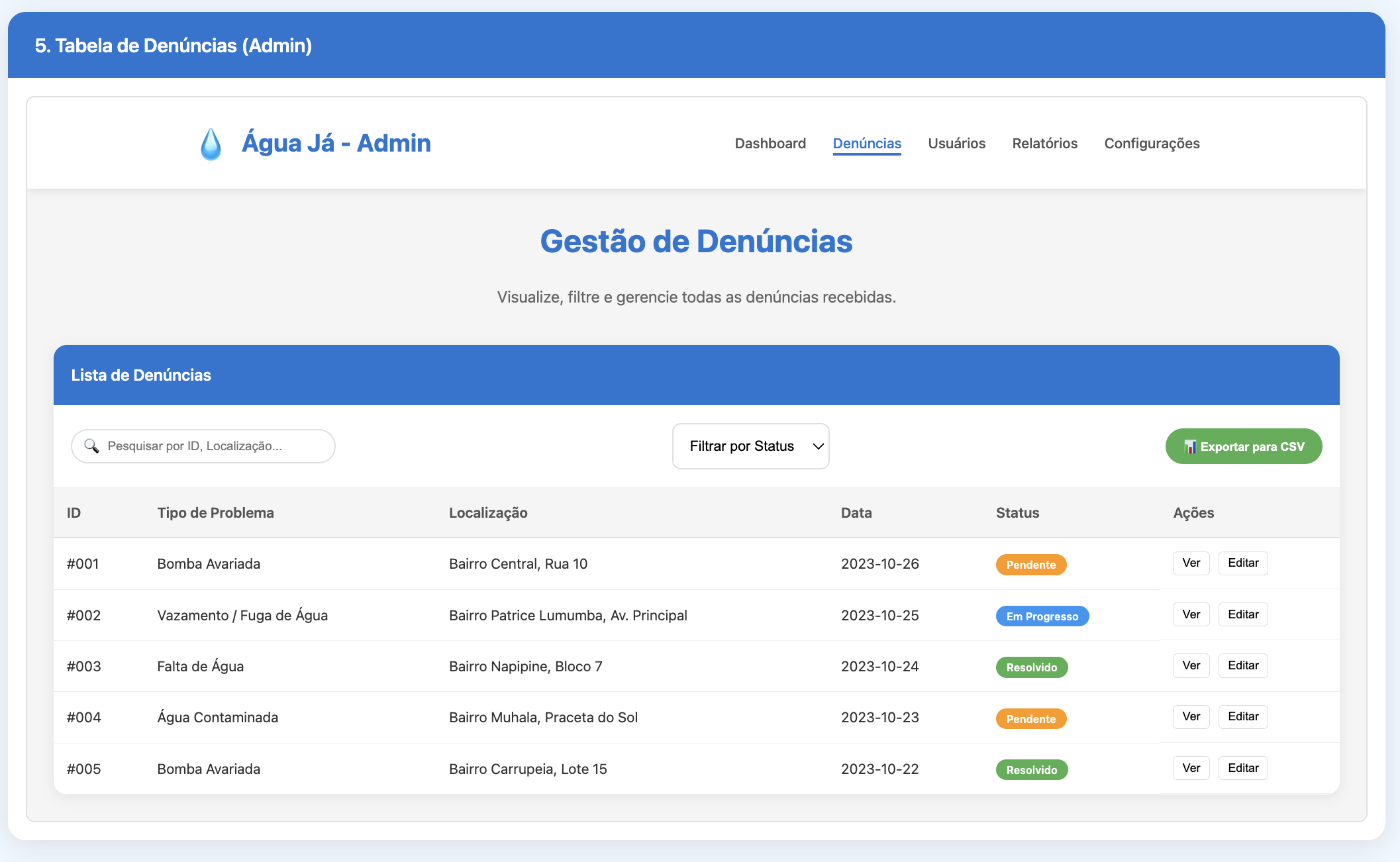Click the Pendente badge of report #004
The height and width of the screenshot is (862, 1400).
[1030, 718]
